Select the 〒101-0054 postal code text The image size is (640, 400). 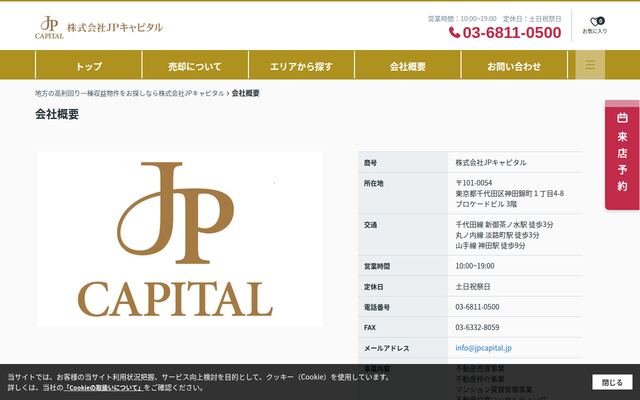pyautogui.click(x=474, y=183)
